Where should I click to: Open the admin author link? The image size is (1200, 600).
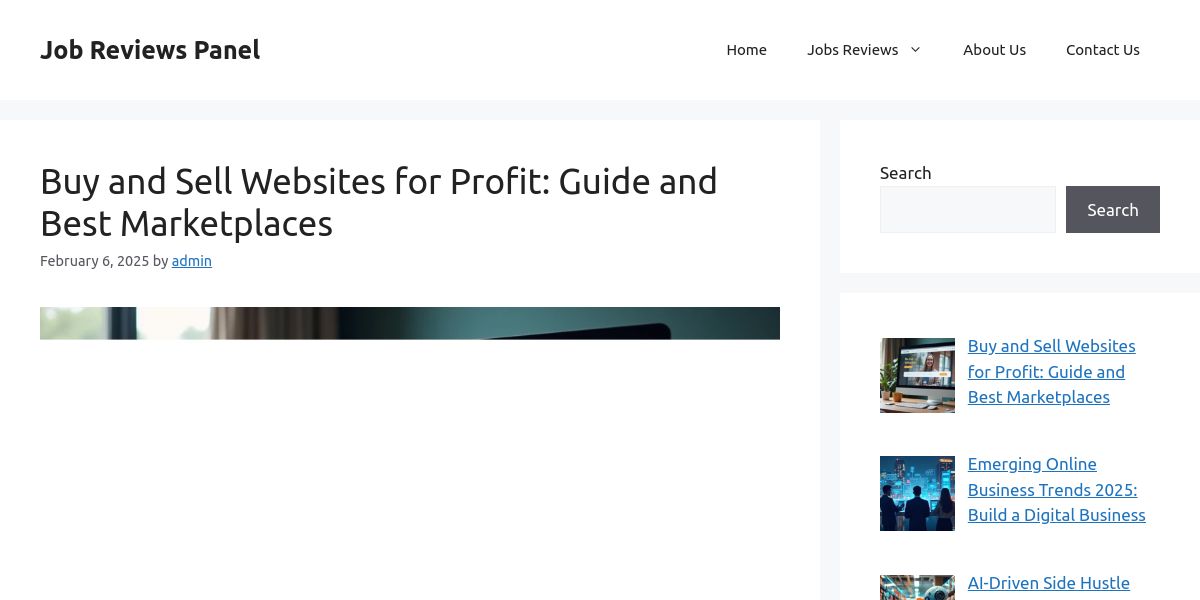click(x=191, y=261)
